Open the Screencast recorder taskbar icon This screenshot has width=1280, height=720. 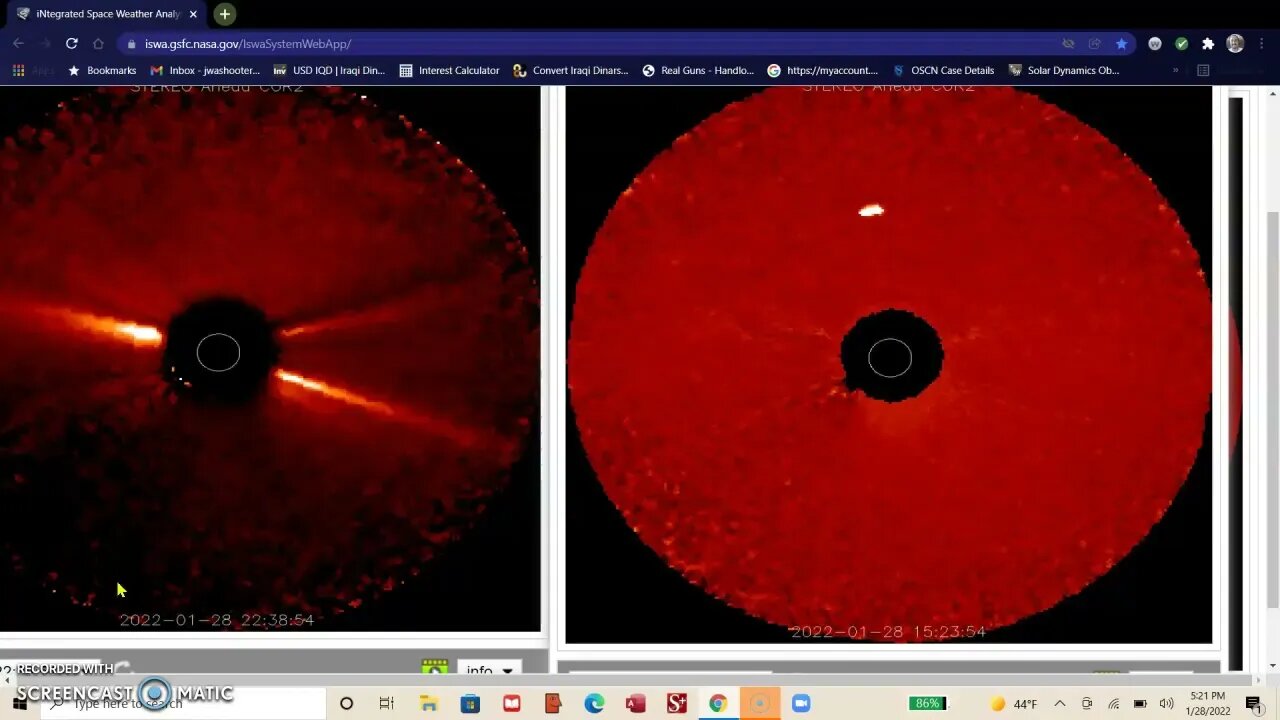point(759,704)
